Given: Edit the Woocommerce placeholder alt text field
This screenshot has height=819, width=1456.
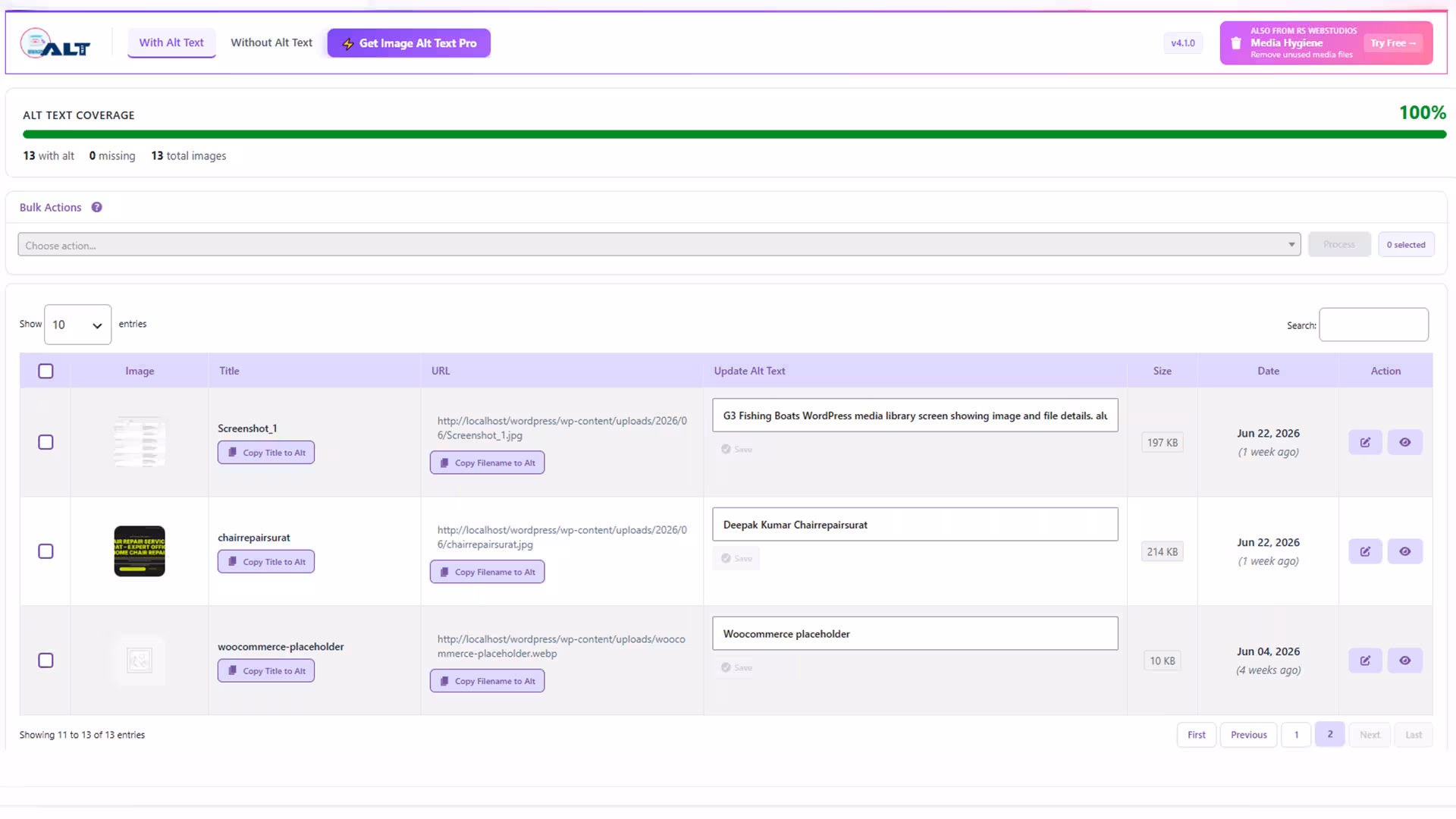Looking at the screenshot, I should [x=915, y=634].
